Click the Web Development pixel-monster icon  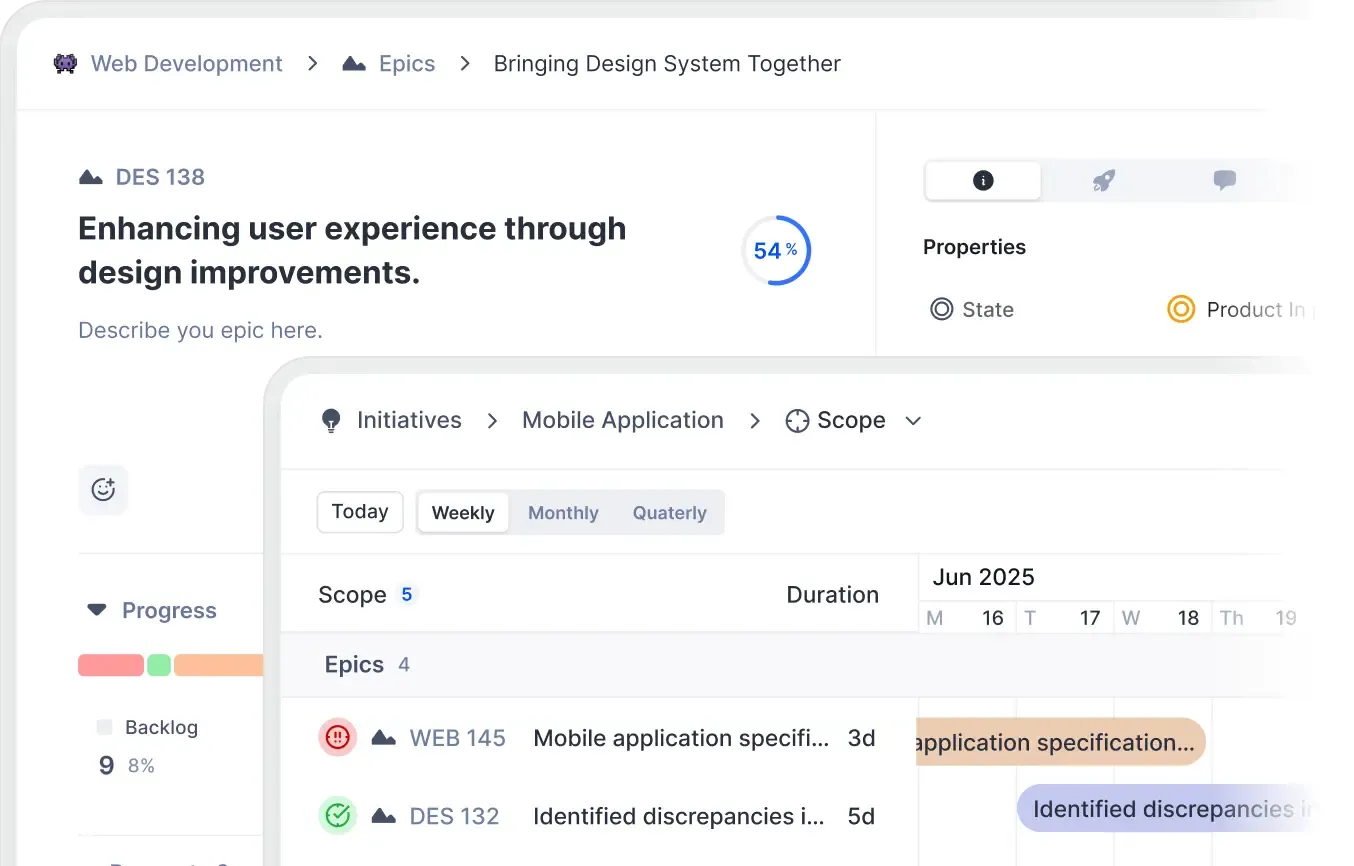65,64
